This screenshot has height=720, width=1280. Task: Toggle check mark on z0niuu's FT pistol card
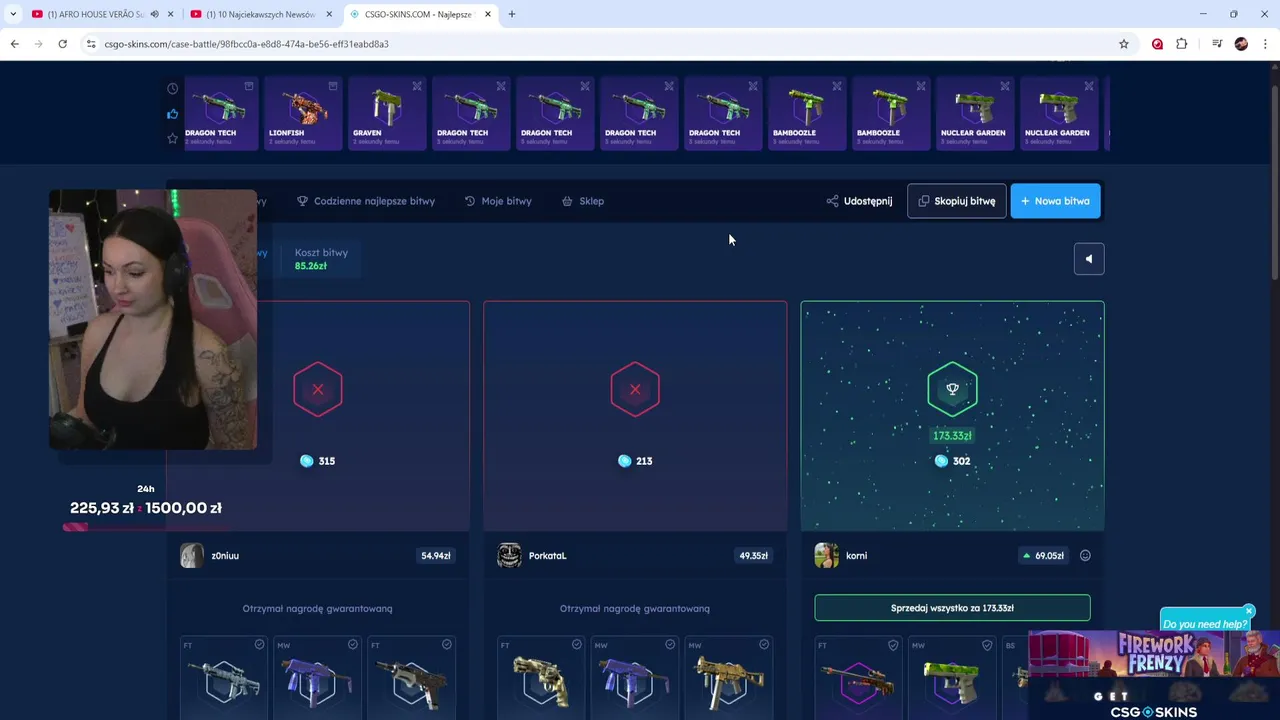[x=446, y=645]
